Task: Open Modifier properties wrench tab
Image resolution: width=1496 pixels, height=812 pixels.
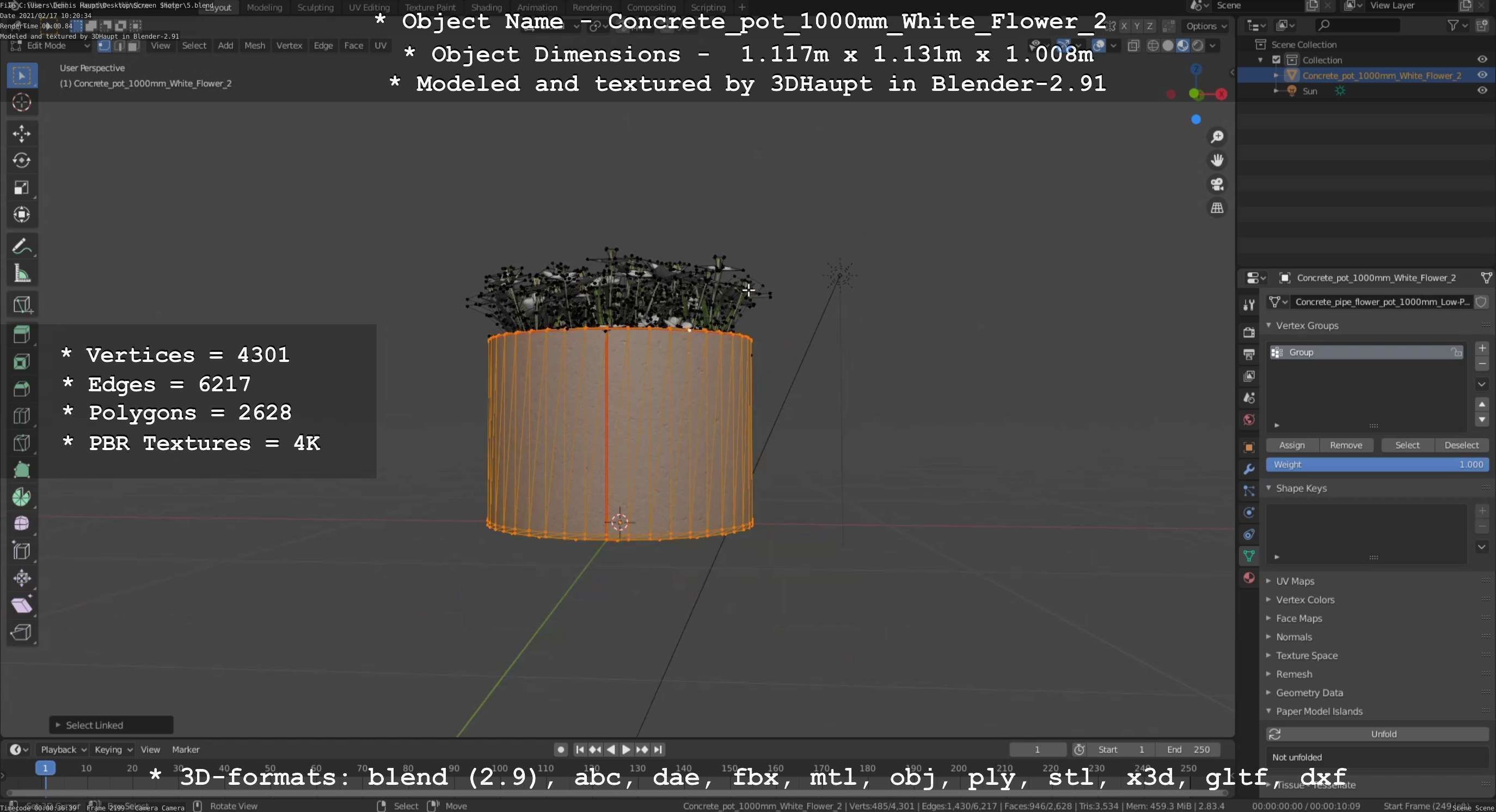Action: (1249, 469)
